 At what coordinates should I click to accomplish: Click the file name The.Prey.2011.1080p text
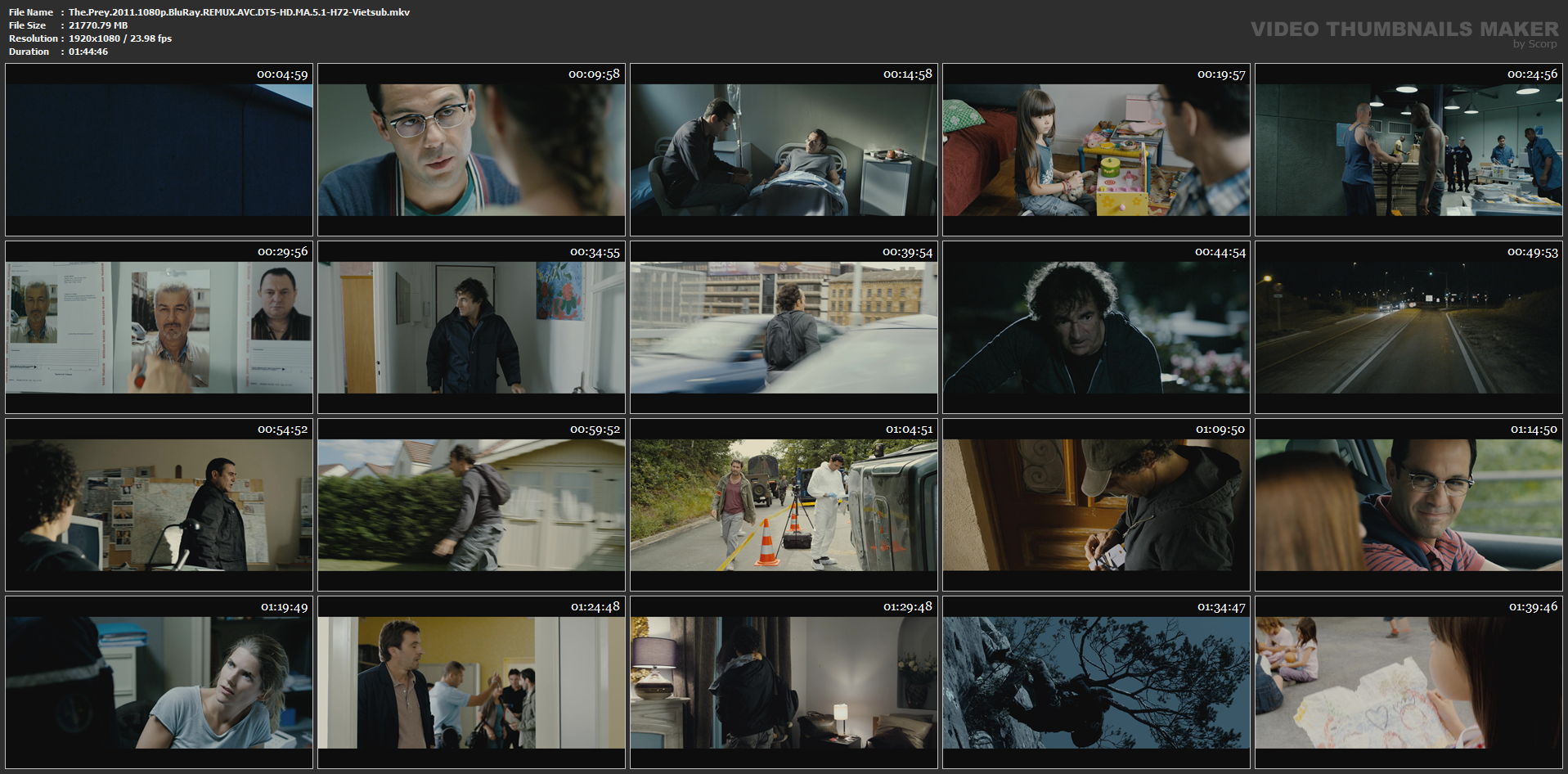point(239,12)
